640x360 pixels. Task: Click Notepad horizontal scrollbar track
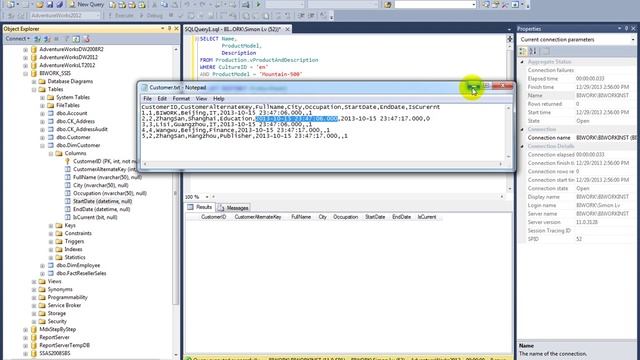[323, 164]
